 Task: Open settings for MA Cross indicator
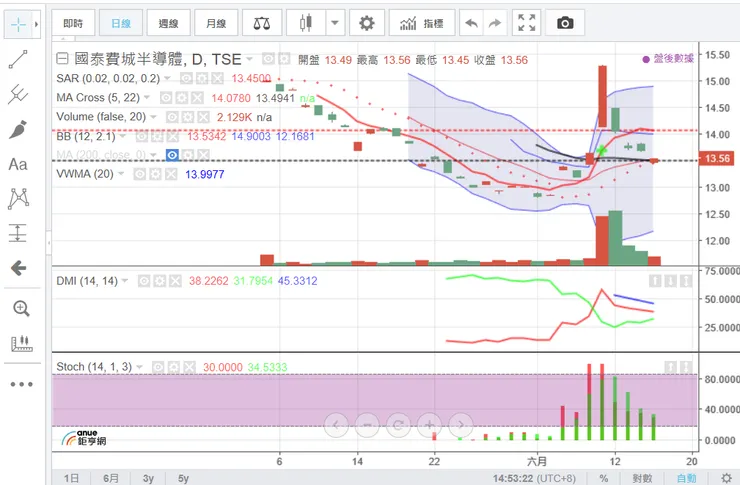(x=182, y=98)
